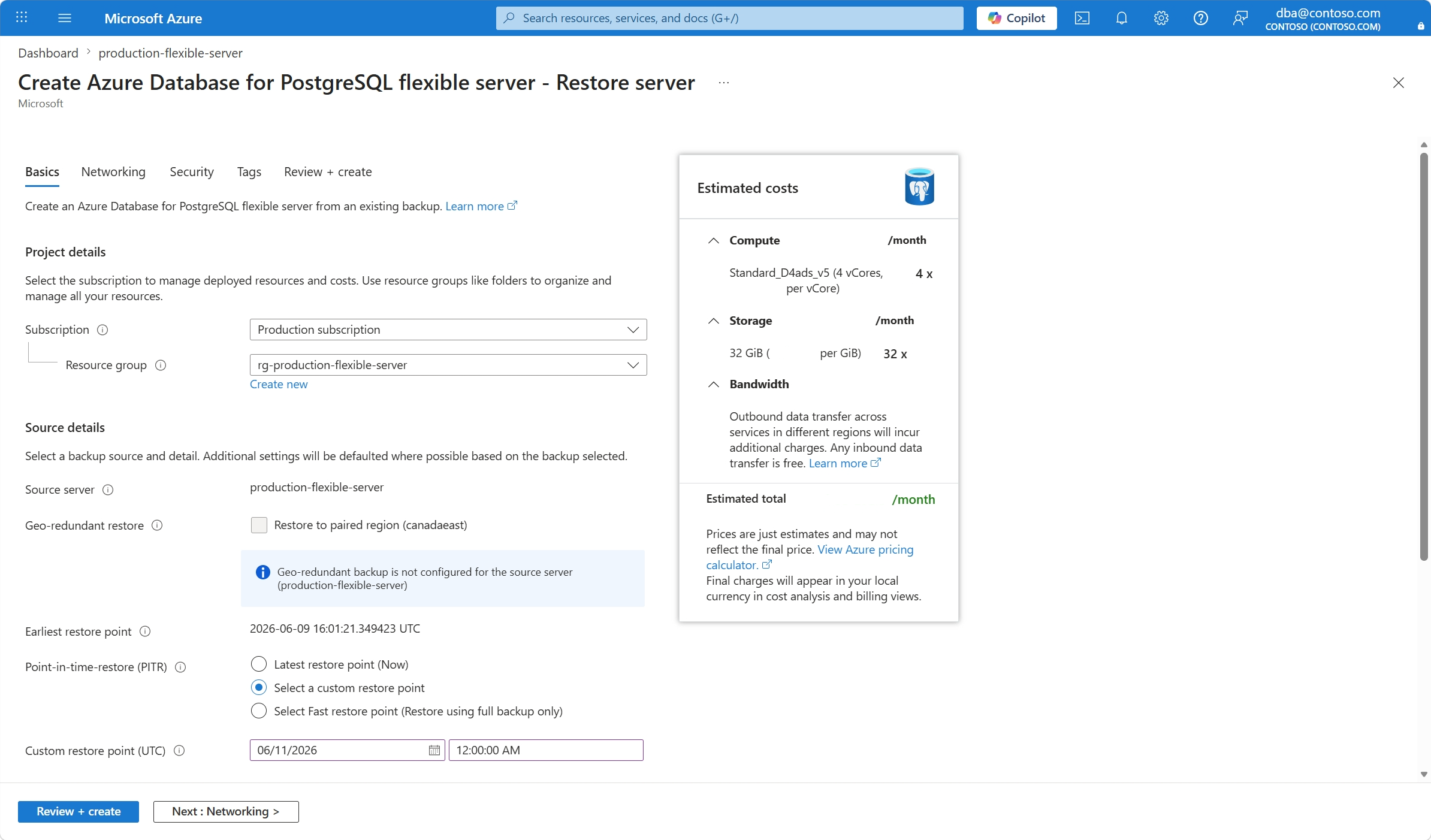1431x840 pixels.
Task: Switch to the Security tab
Action: (x=192, y=172)
